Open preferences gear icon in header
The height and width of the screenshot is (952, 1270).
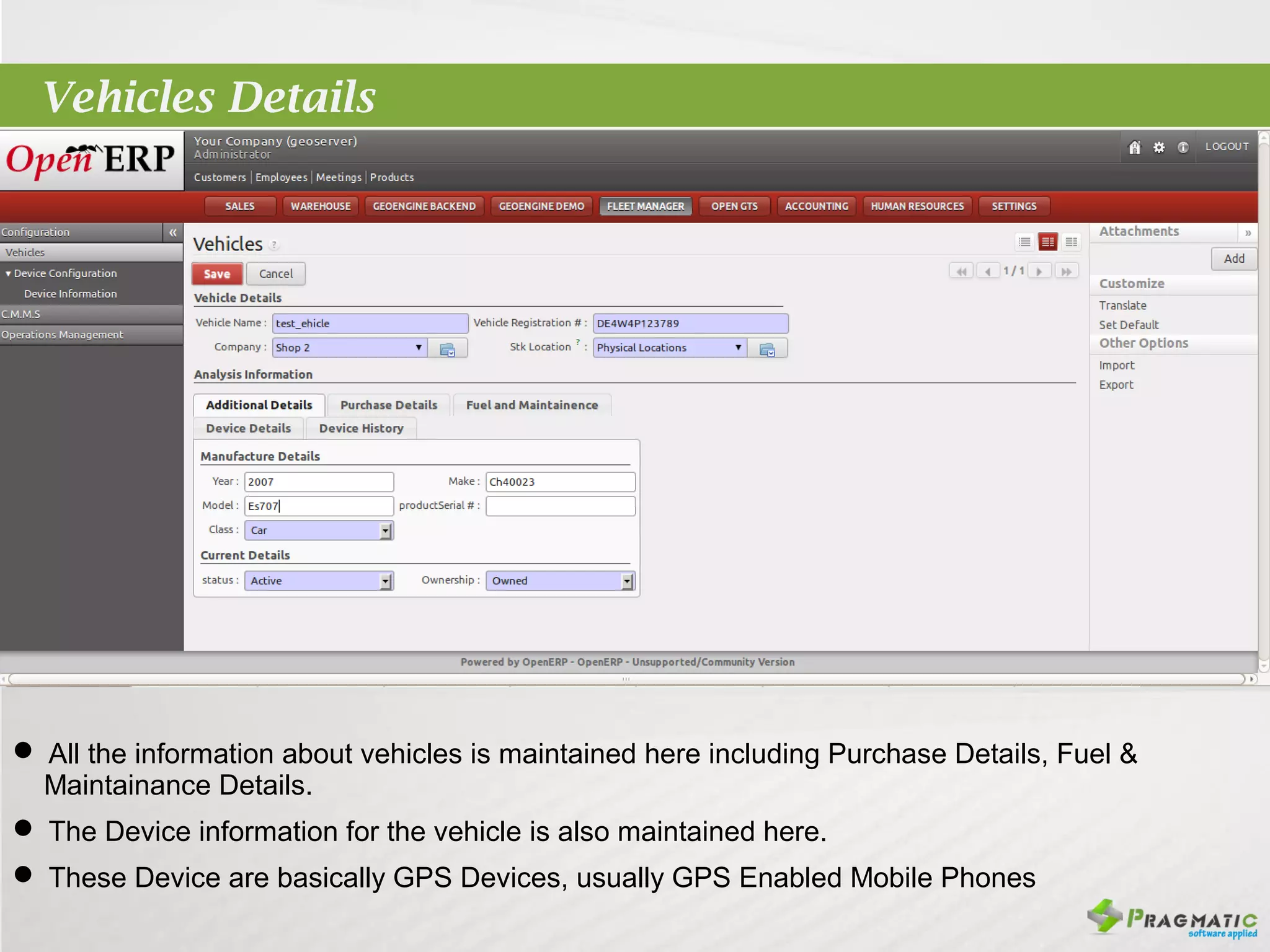[x=1158, y=148]
